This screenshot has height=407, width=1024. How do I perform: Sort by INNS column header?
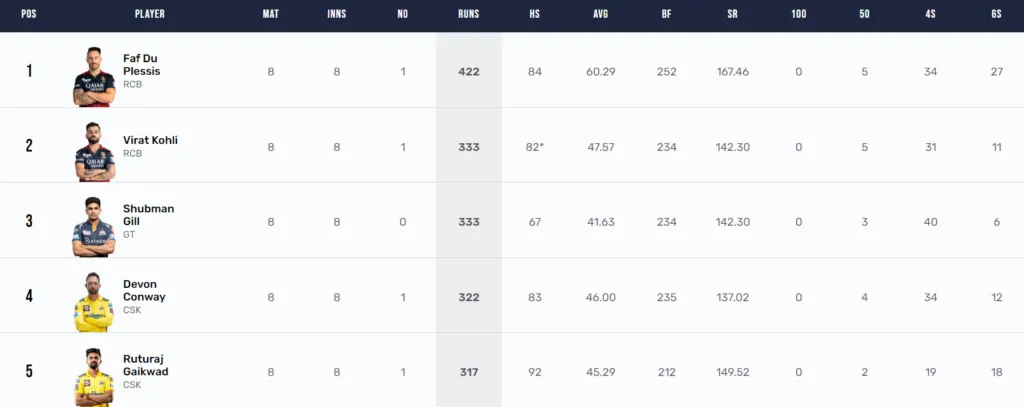click(x=336, y=14)
